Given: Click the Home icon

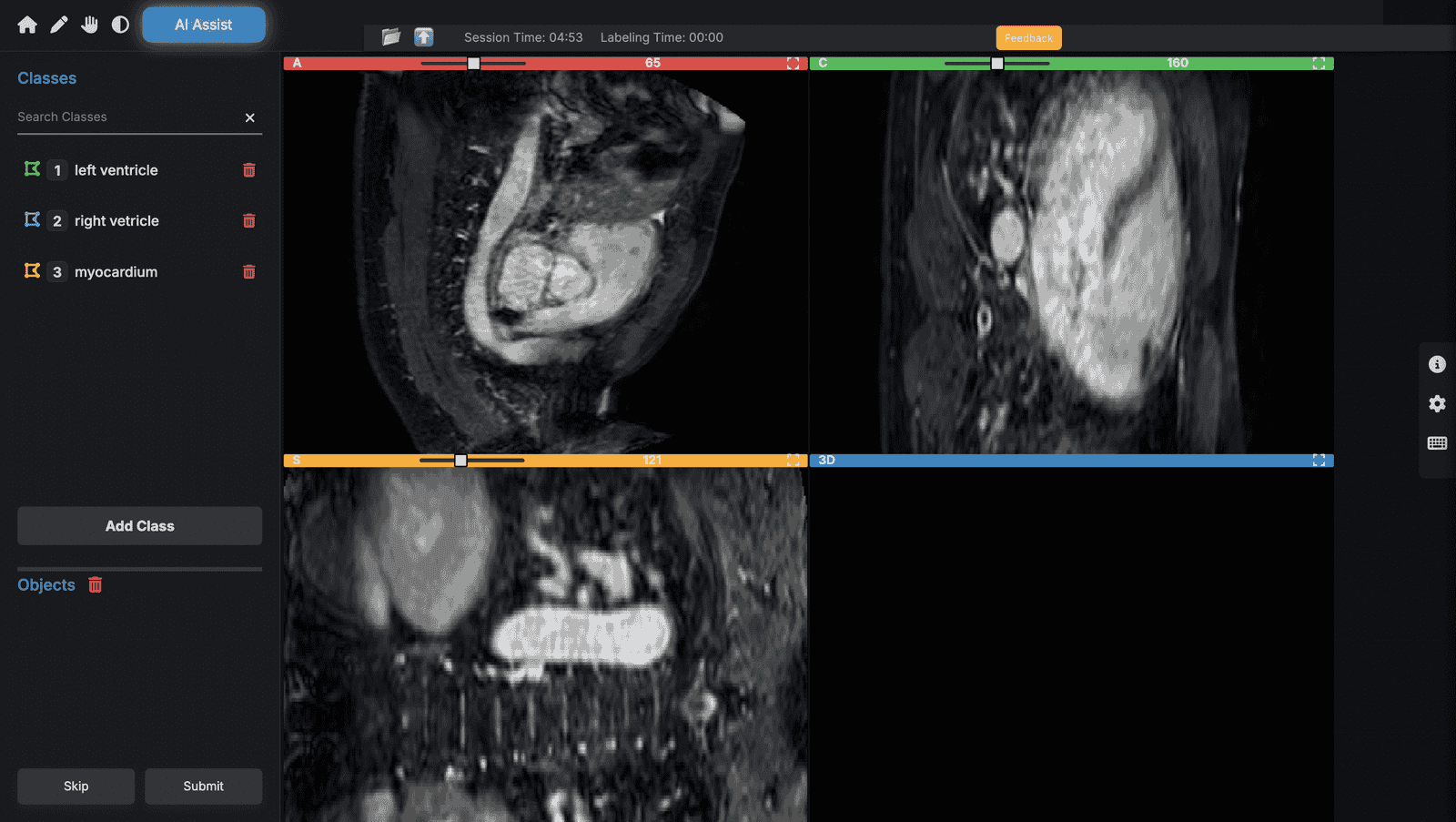Looking at the screenshot, I should 27,25.
